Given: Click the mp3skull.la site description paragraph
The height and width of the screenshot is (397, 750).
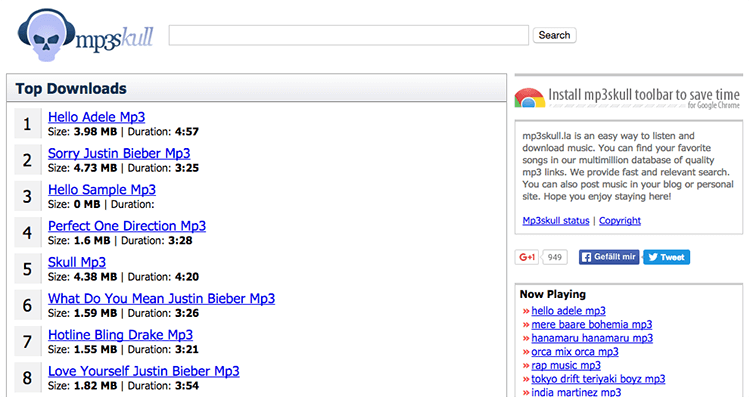Looking at the screenshot, I should pos(628,166).
